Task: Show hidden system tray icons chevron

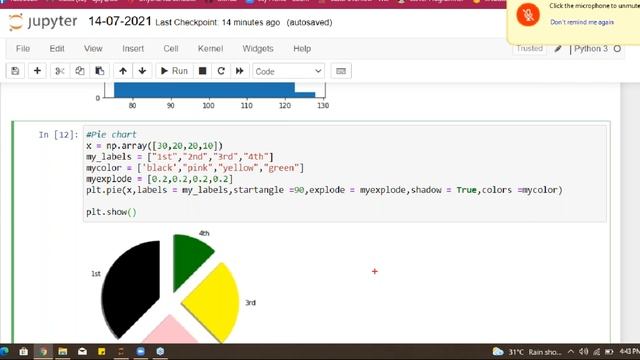Action: pos(571,352)
